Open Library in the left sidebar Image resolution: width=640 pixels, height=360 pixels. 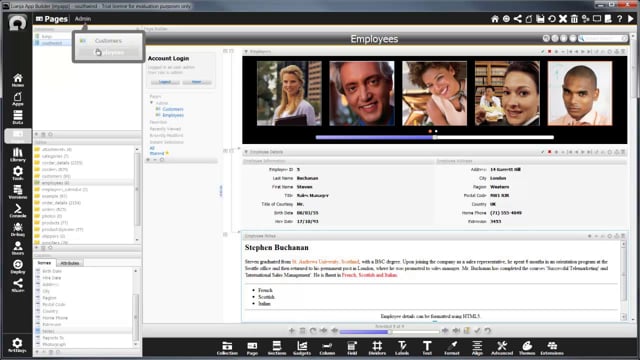tap(18, 155)
